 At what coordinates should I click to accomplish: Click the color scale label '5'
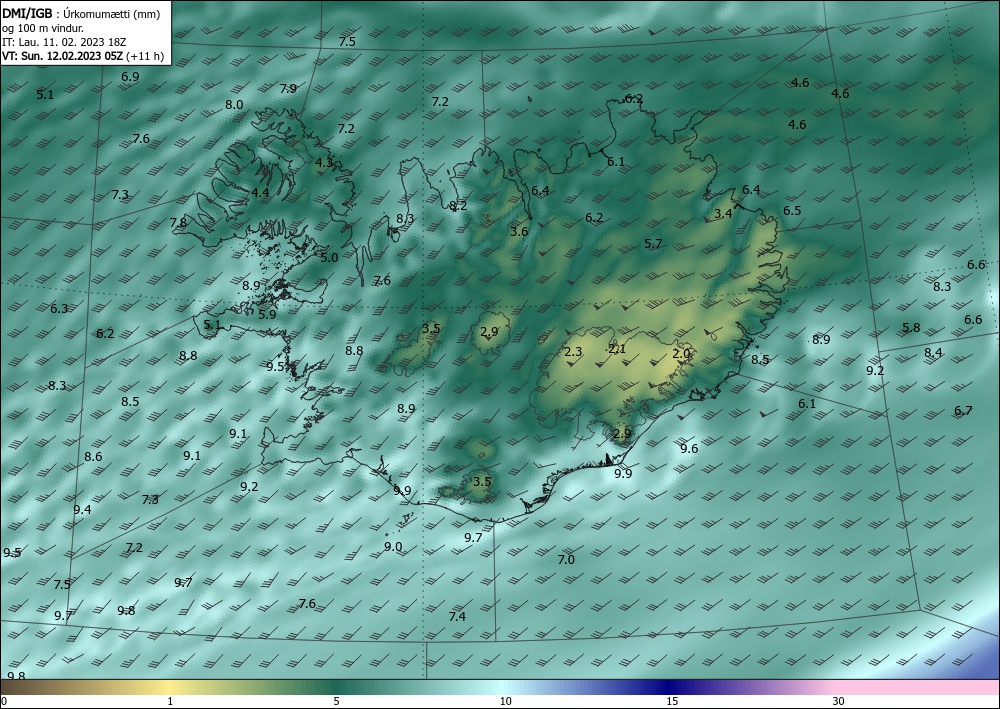point(336,701)
